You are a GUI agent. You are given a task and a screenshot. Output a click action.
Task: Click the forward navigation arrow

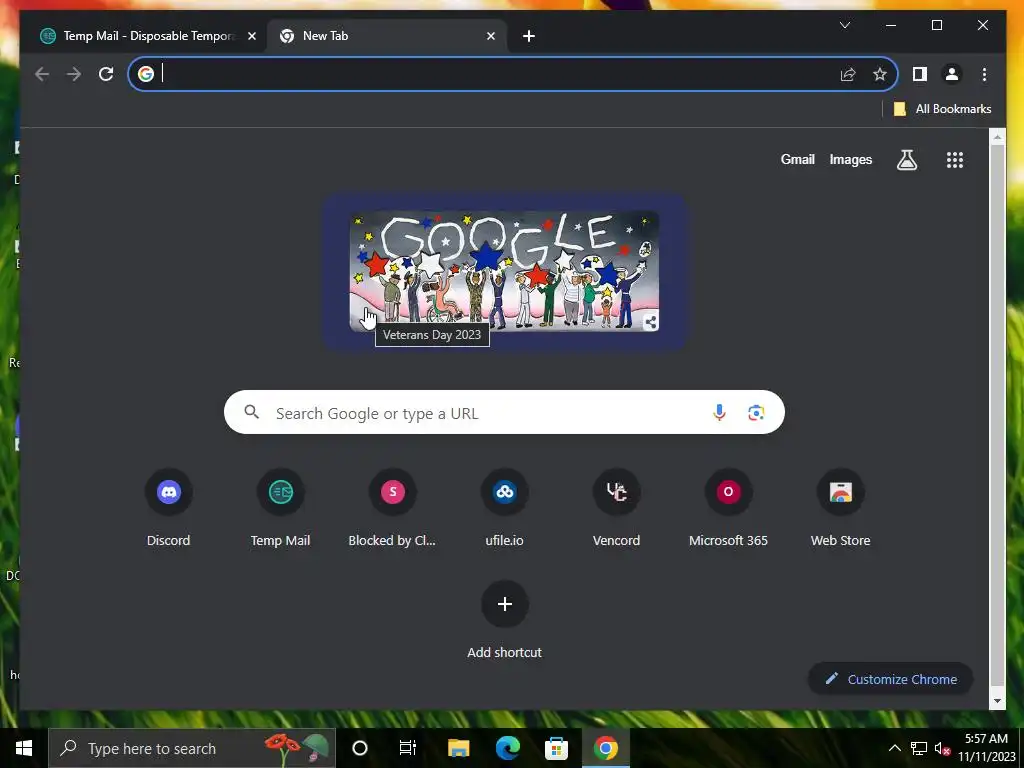tap(74, 74)
